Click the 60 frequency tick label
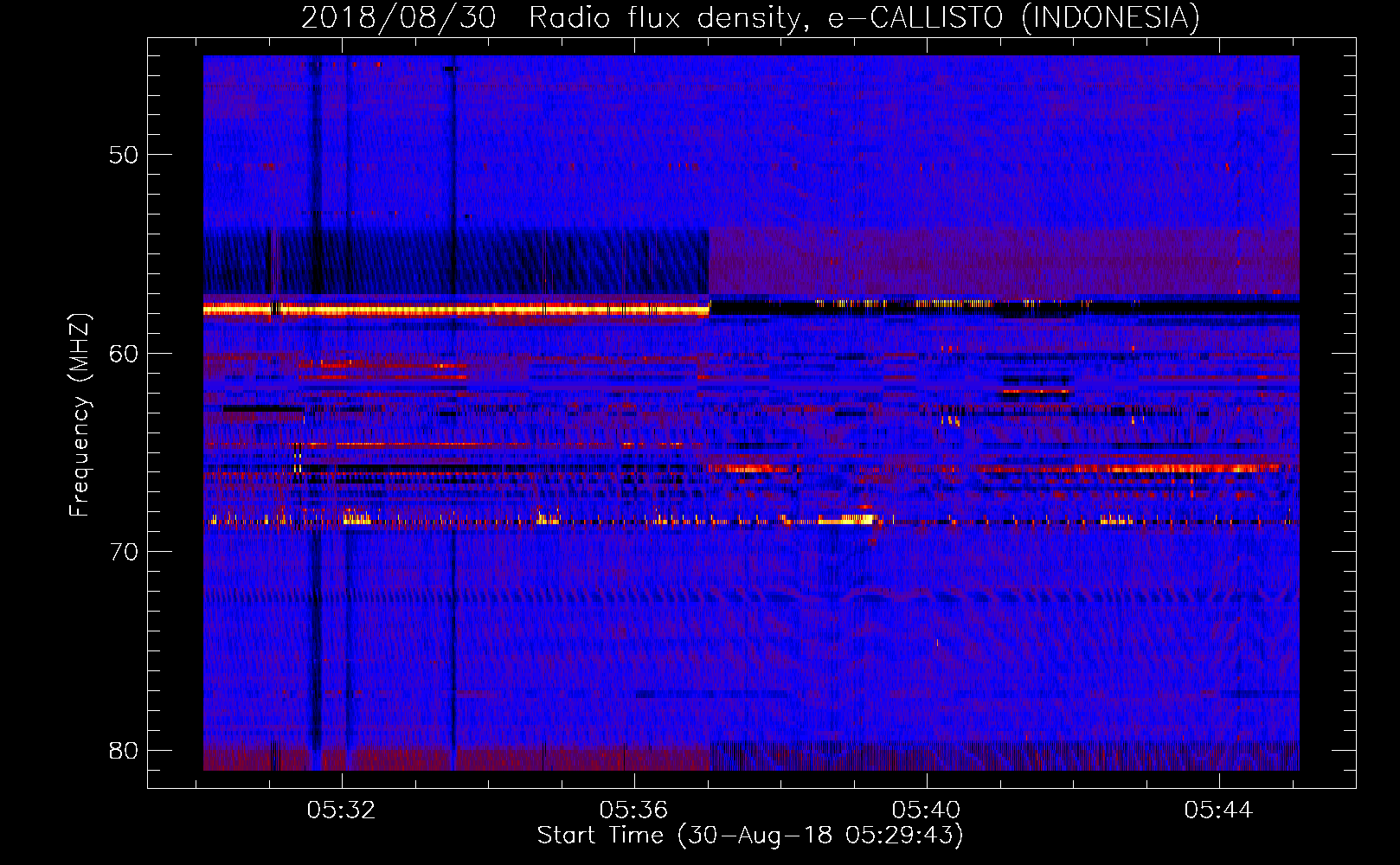This screenshot has width=1400, height=865. pos(124,353)
